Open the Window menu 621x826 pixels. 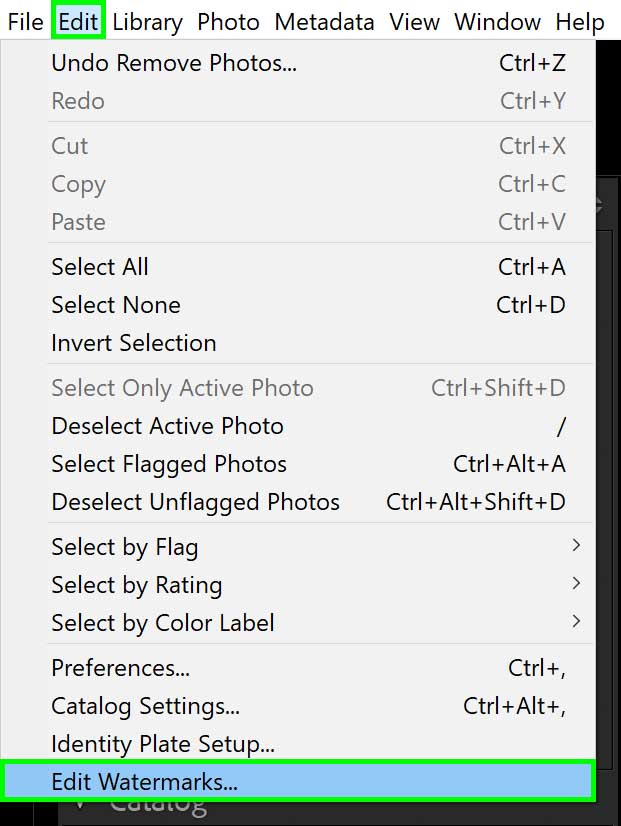click(498, 22)
